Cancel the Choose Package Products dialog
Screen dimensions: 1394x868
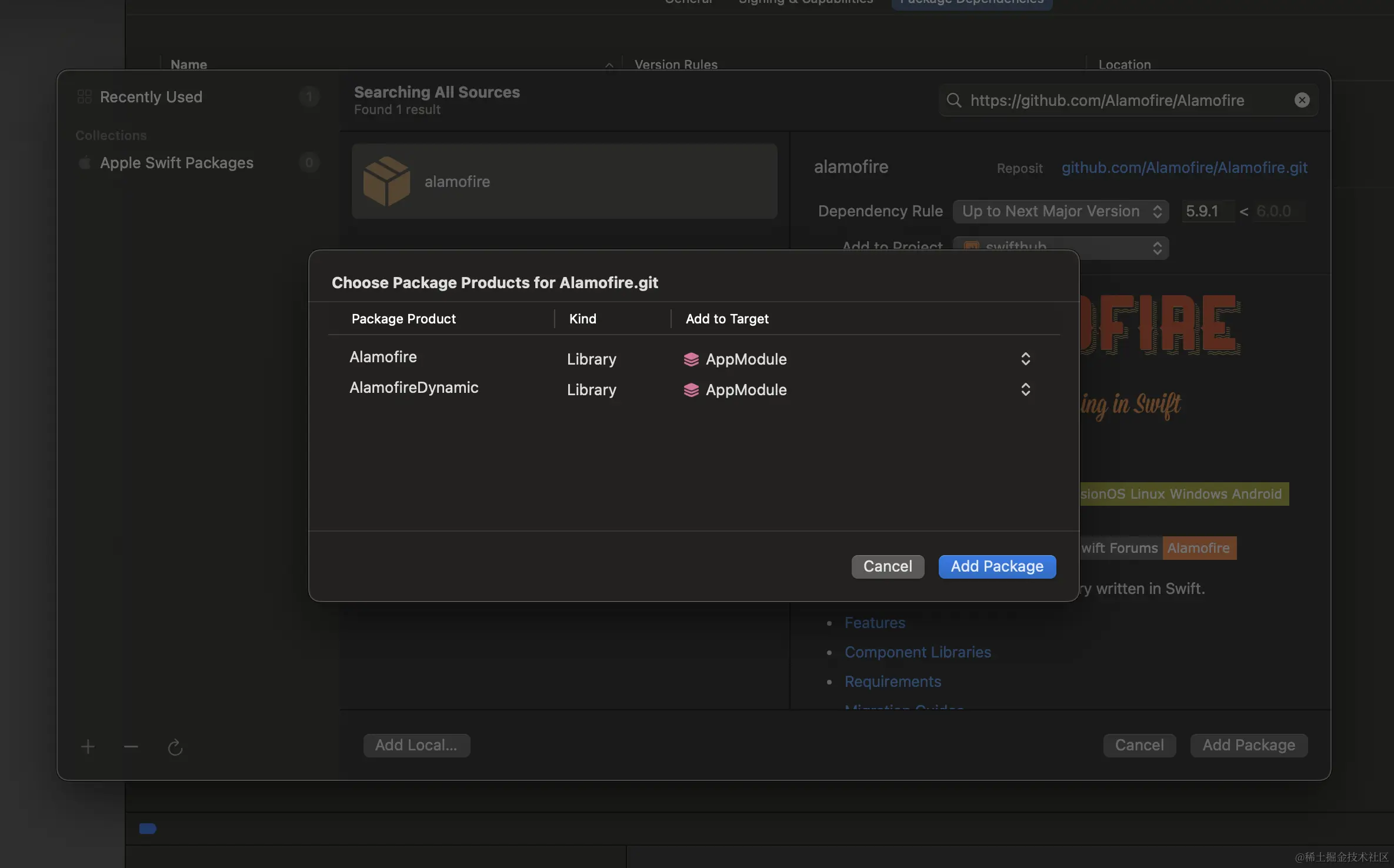click(888, 566)
